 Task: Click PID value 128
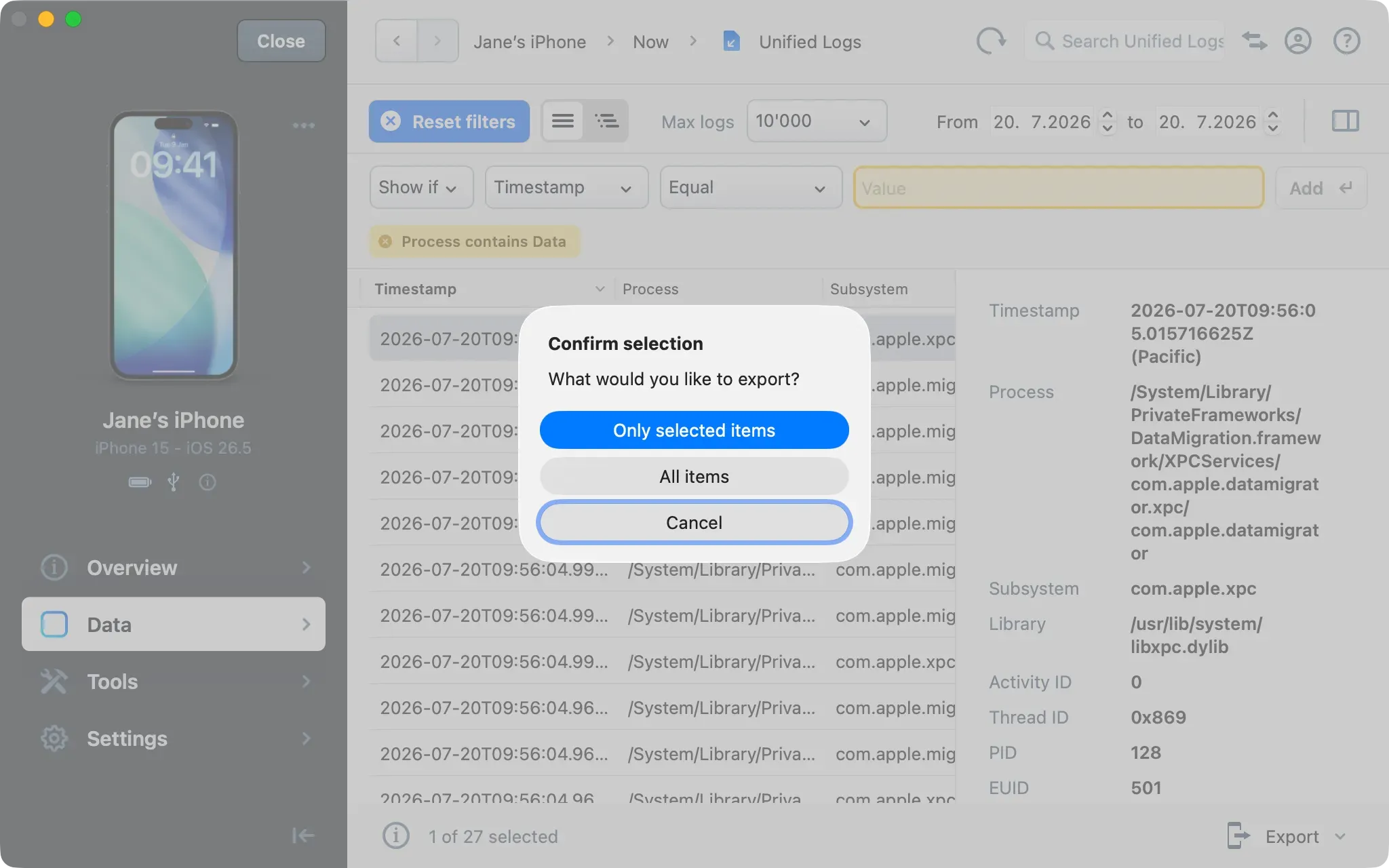pyautogui.click(x=1146, y=753)
